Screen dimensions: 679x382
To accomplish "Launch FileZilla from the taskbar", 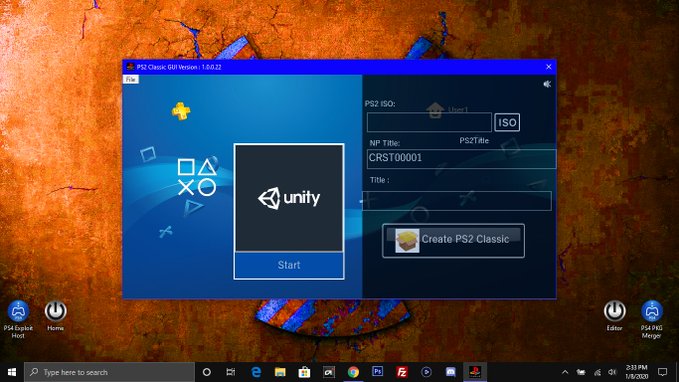I will tap(402, 372).
